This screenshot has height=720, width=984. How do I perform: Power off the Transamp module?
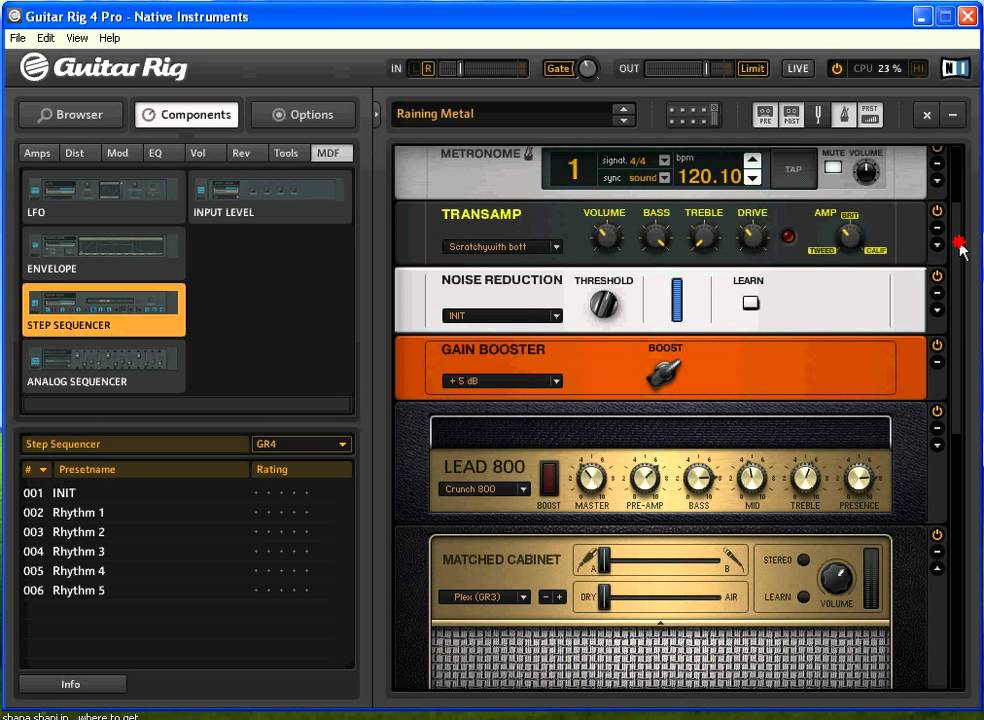(x=937, y=211)
